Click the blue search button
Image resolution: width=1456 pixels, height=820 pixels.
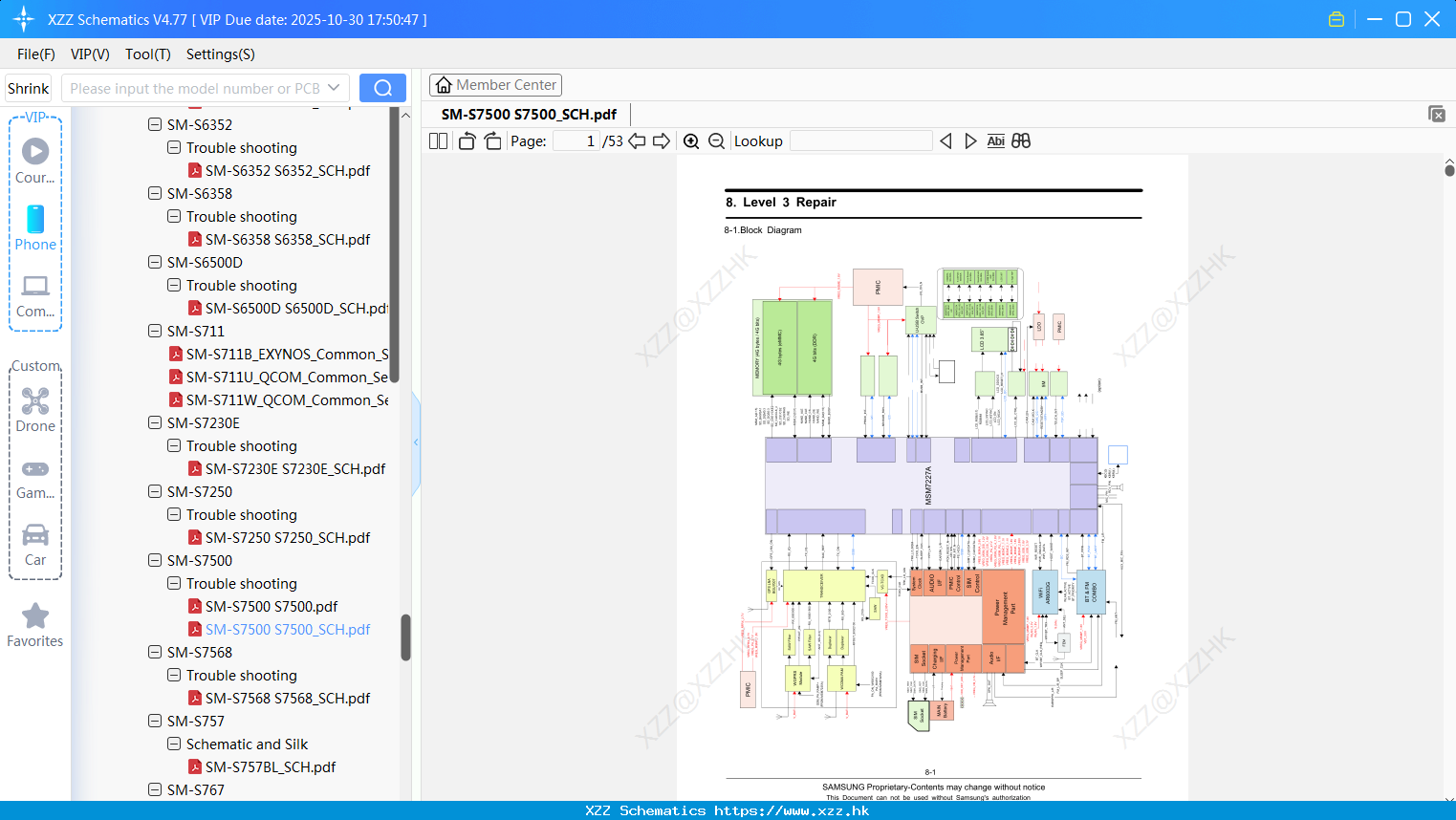(x=382, y=88)
